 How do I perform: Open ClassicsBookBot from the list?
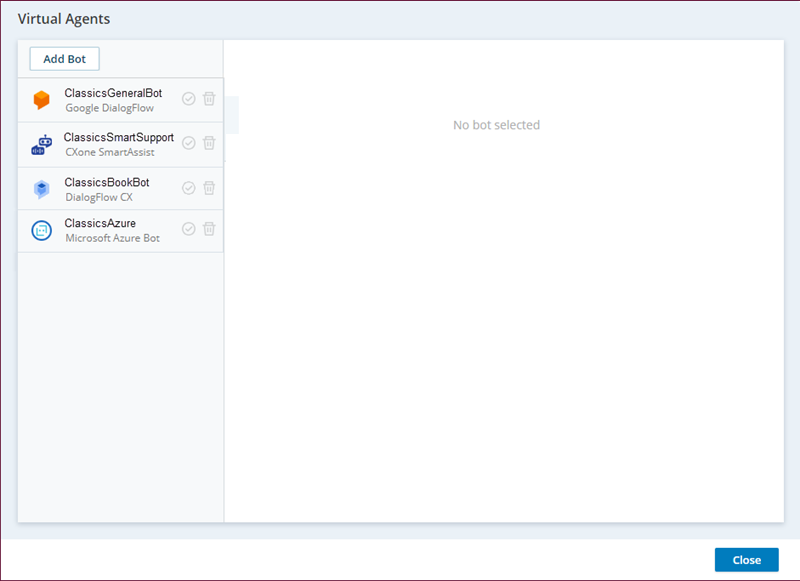click(x=120, y=189)
